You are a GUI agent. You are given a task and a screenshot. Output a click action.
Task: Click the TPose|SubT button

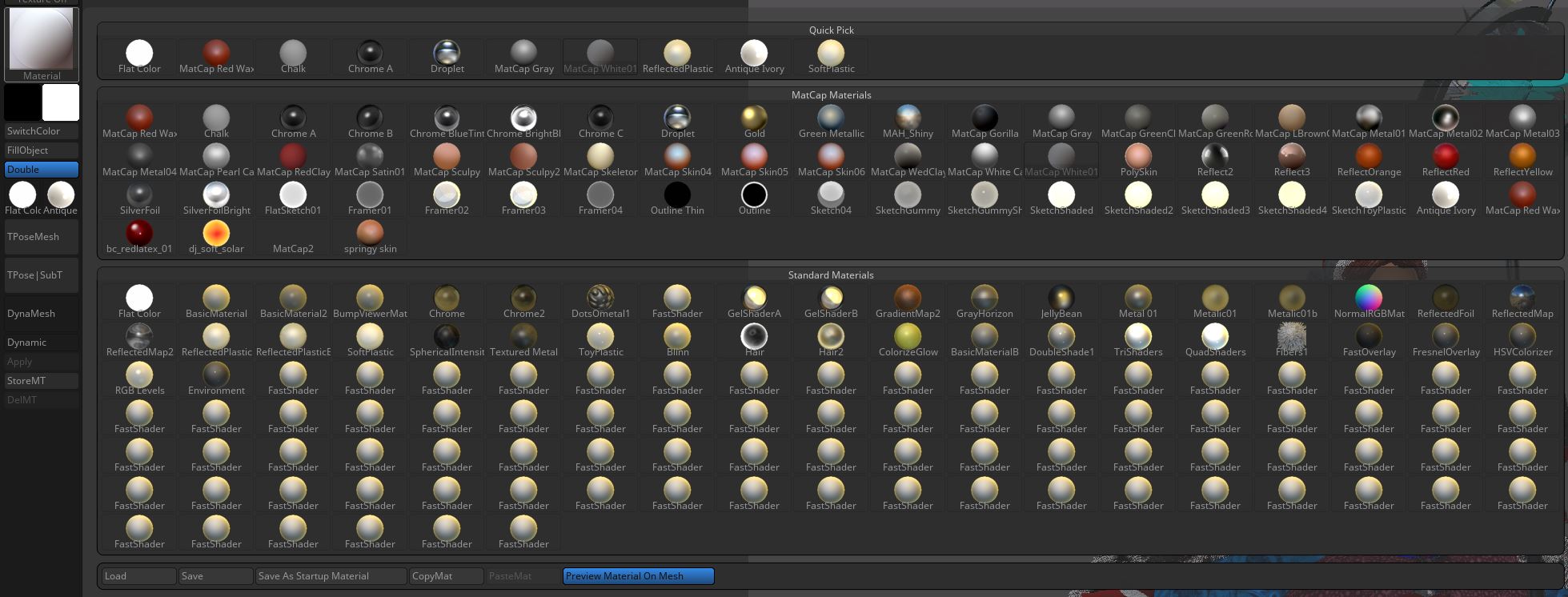tap(42, 275)
